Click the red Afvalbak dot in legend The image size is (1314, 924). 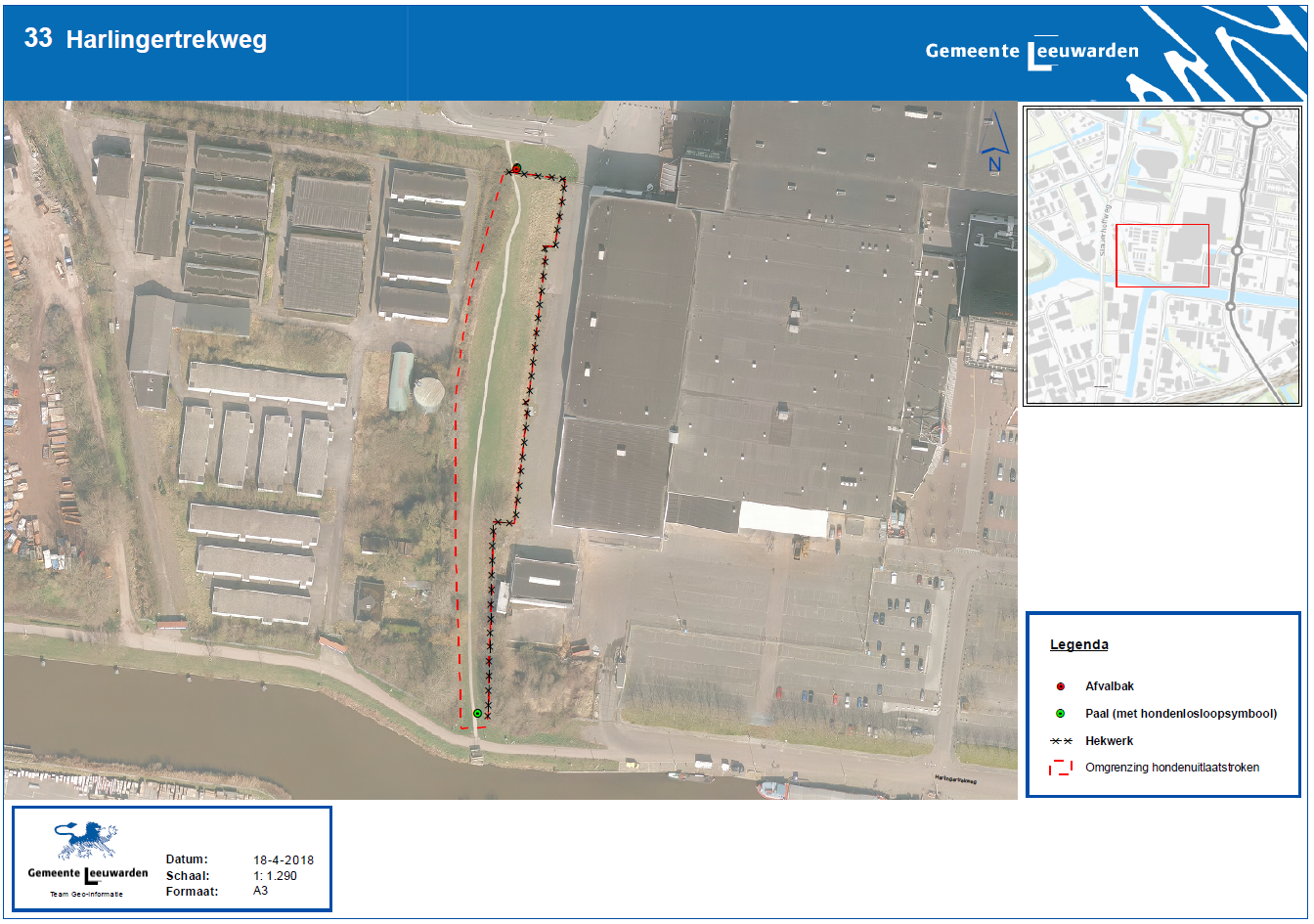pos(1060,686)
